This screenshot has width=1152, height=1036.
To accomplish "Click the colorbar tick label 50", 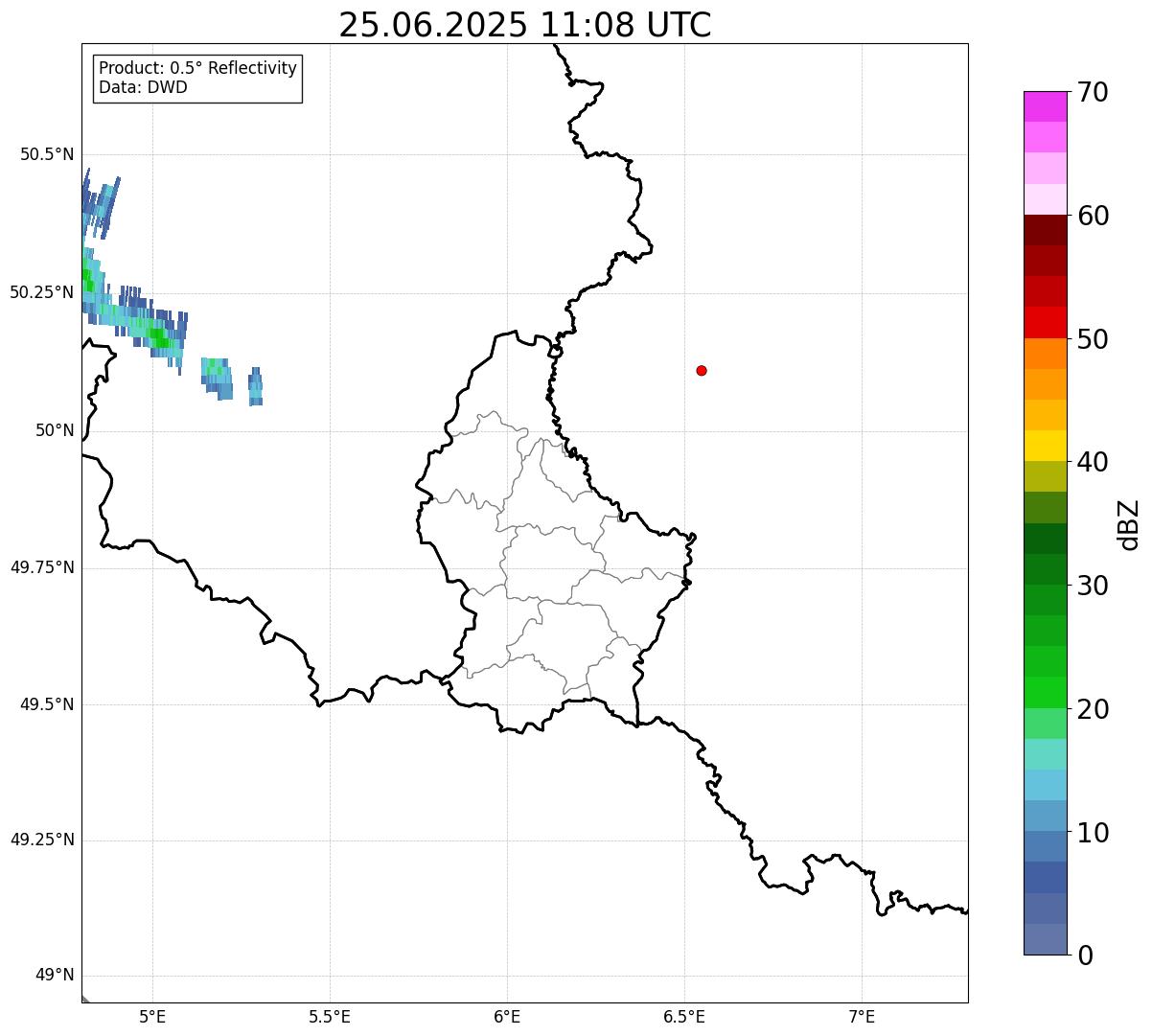I will tap(1093, 339).
